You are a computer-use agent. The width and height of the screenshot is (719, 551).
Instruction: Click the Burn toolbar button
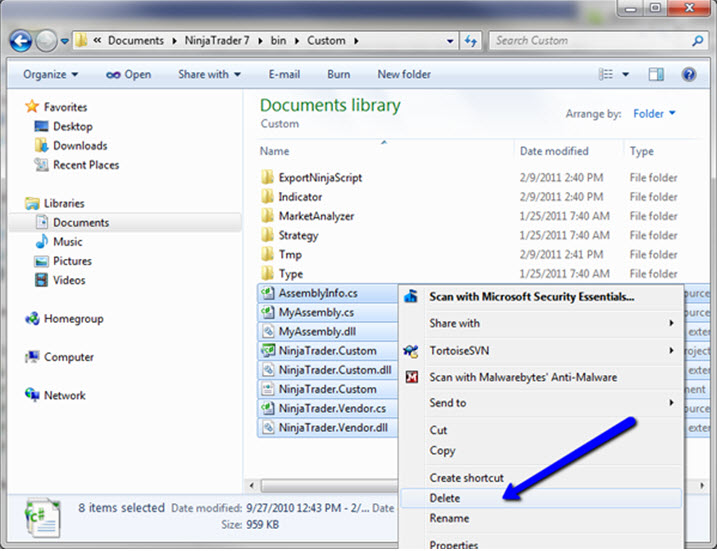(x=338, y=74)
